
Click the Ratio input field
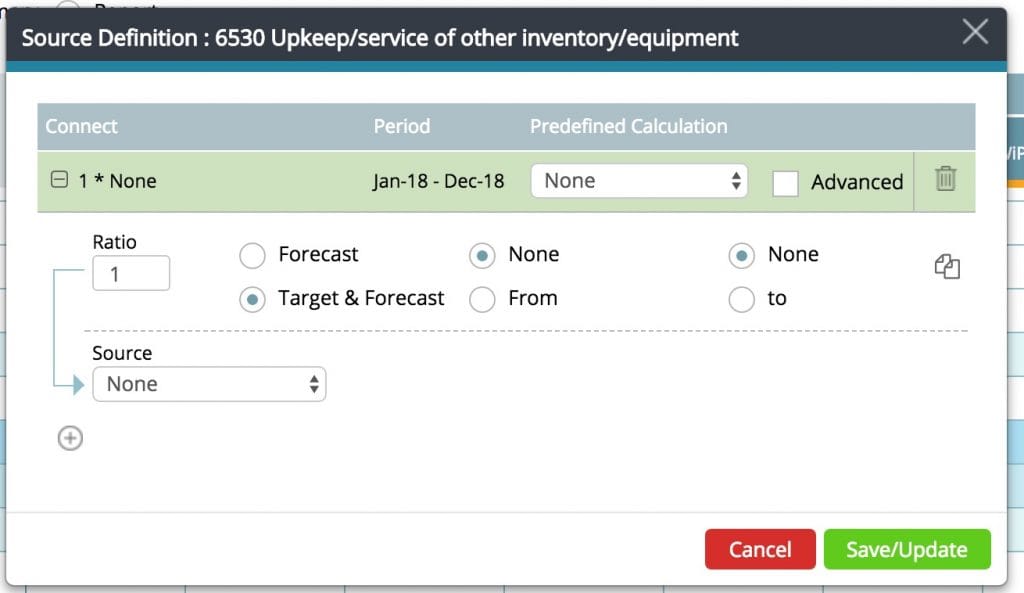[131, 274]
